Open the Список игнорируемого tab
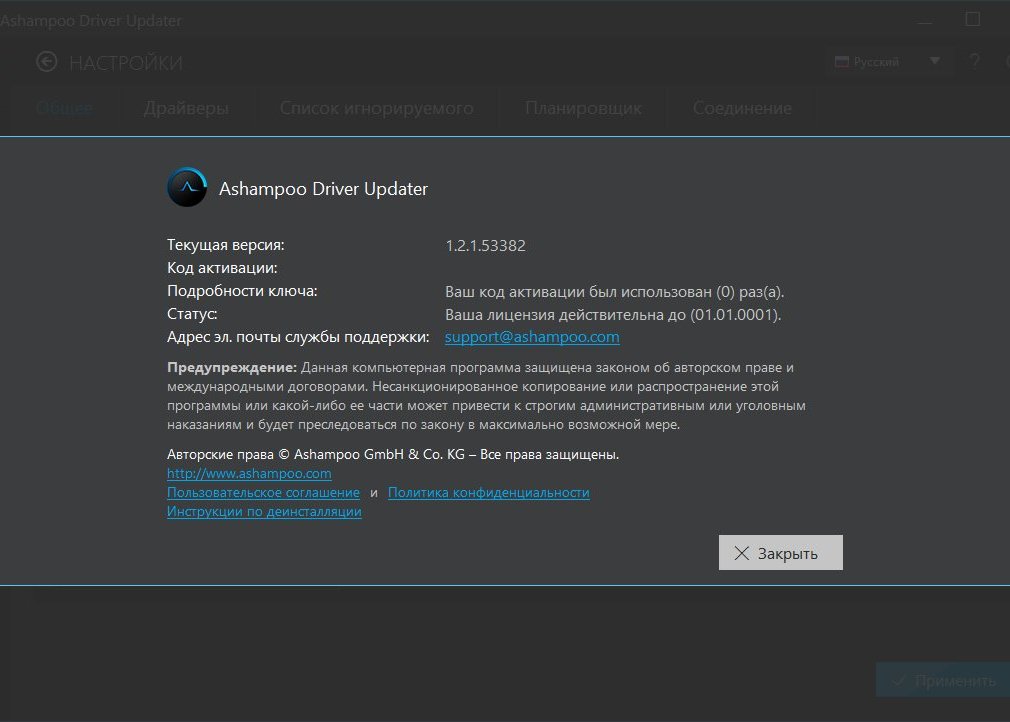The width and height of the screenshot is (1010, 722). point(376,108)
